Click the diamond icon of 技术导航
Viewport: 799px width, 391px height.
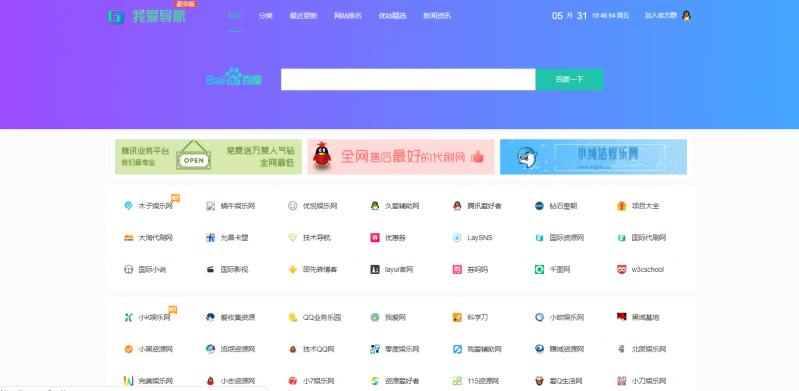pos(292,238)
